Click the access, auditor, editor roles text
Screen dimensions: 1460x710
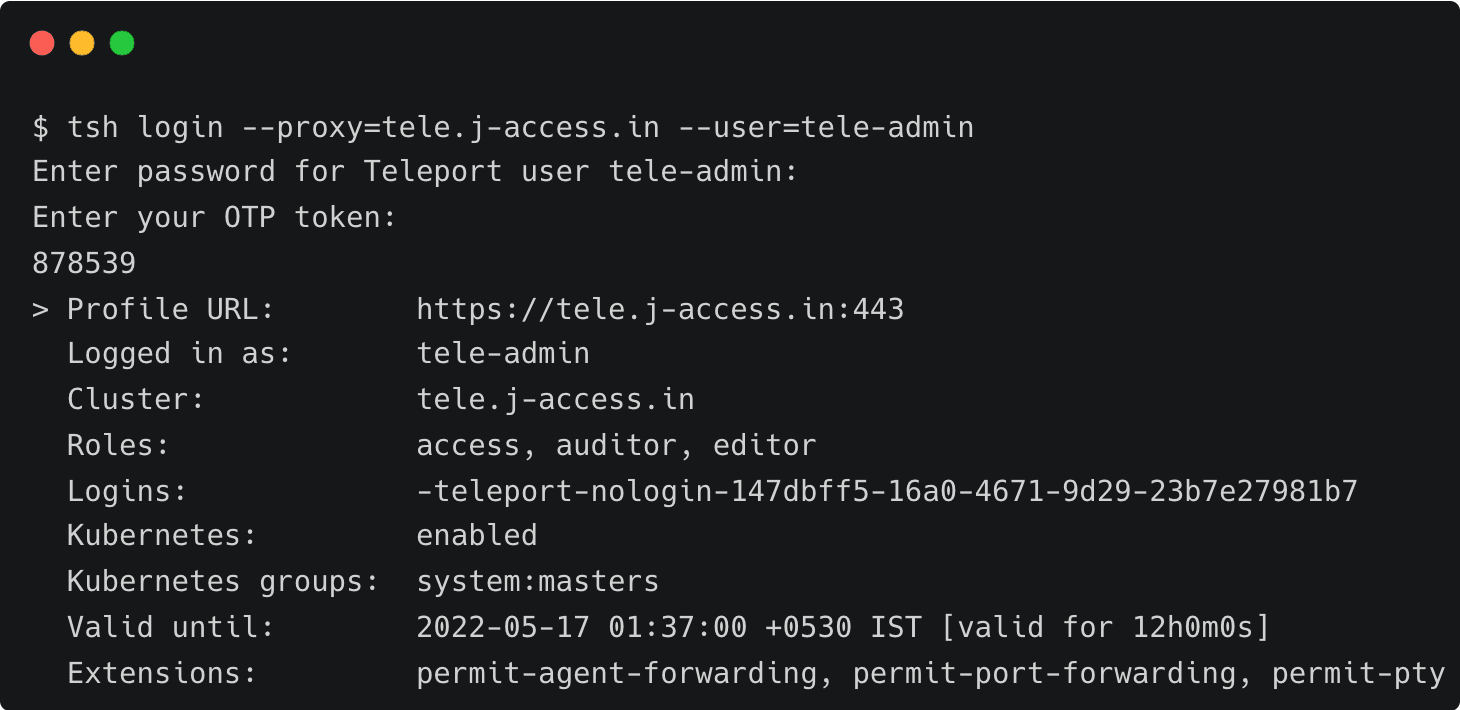click(x=616, y=445)
